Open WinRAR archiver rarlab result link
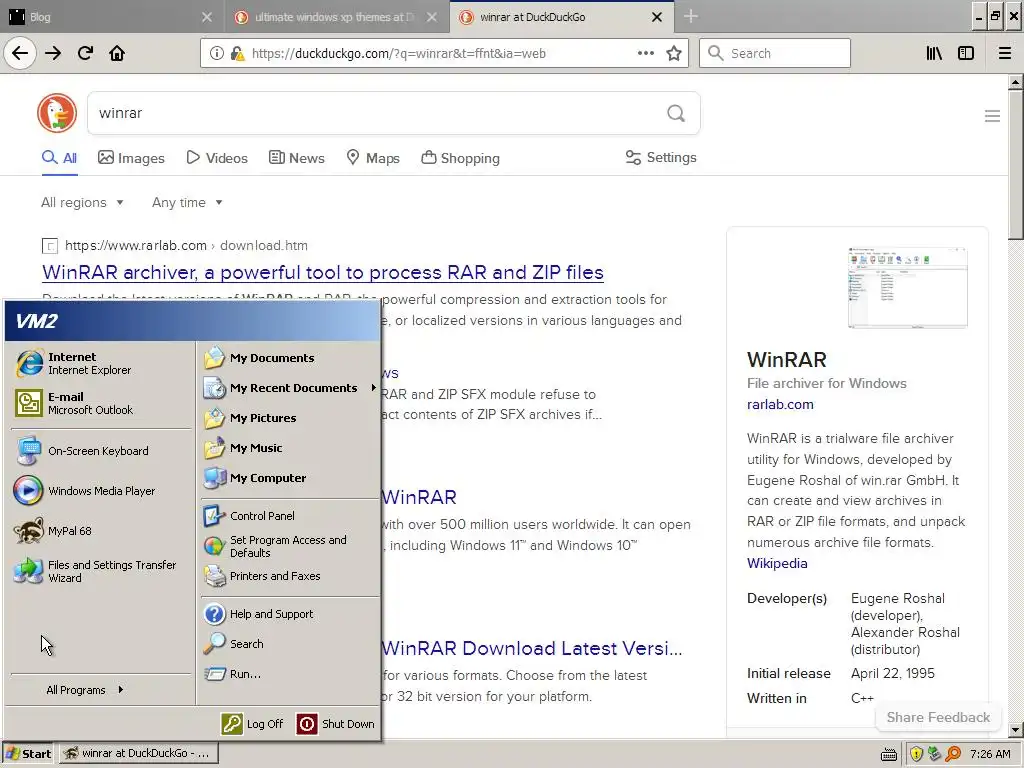This screenshot has width=1024, height=768. click(323, 272)
